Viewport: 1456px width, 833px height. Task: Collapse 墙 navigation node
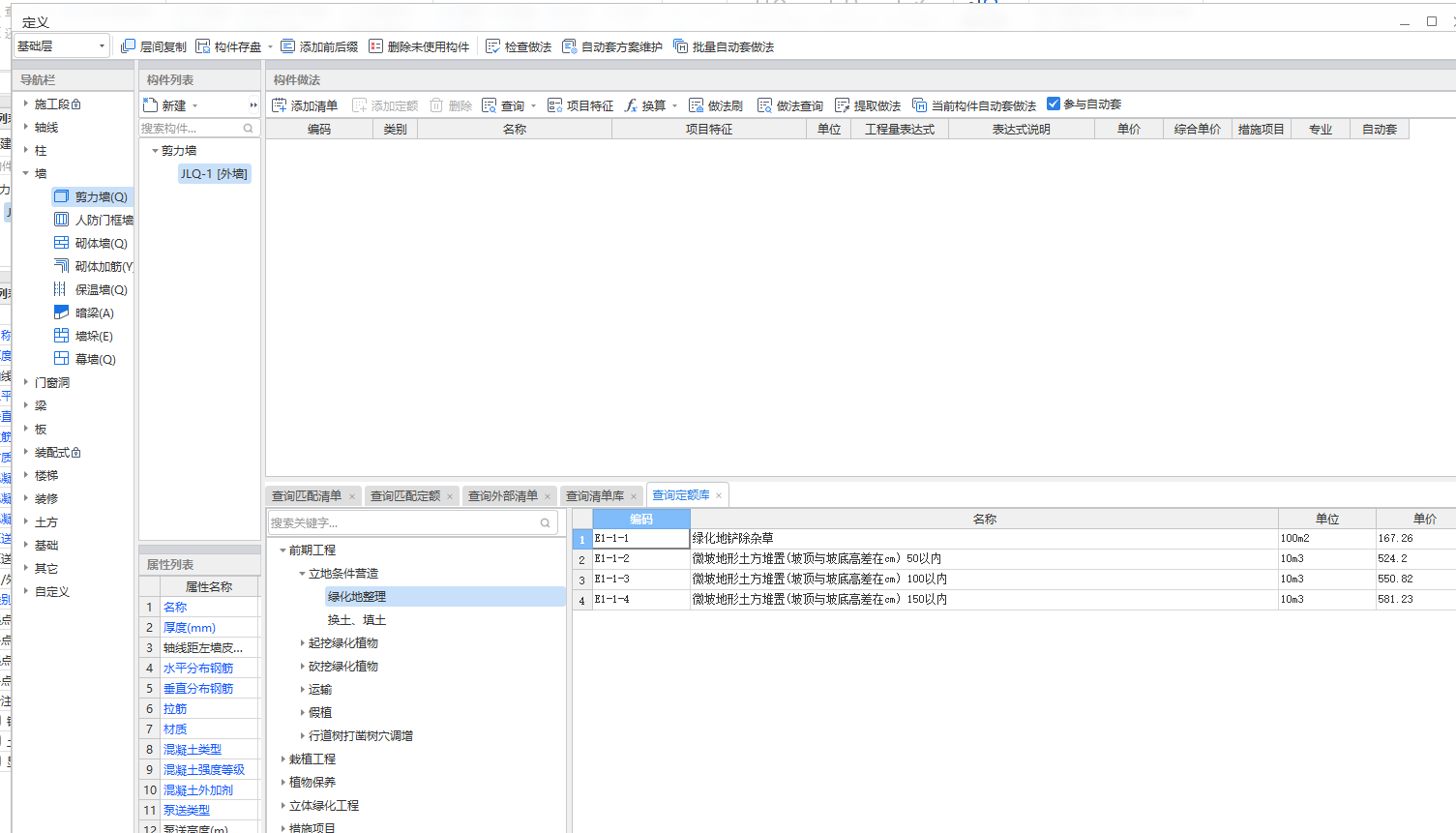click(x=26, y=173)
